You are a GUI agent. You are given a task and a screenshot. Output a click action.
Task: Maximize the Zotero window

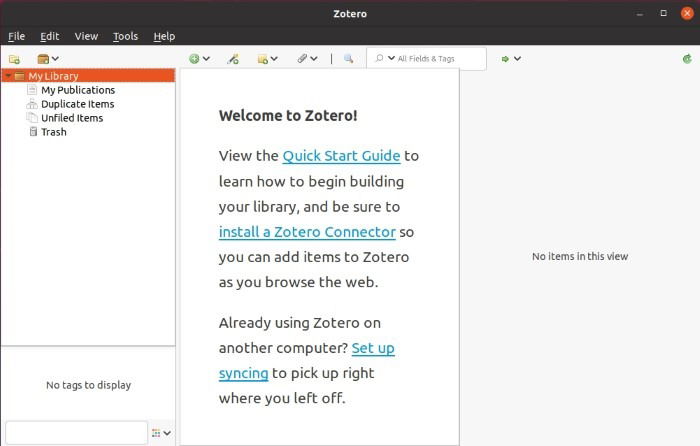coord(663,13)
